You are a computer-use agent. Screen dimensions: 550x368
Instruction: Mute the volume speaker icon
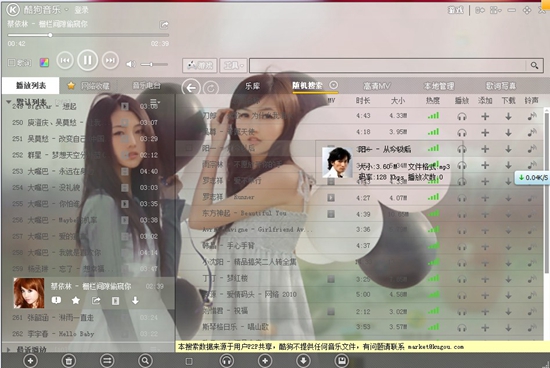point(130,64)
